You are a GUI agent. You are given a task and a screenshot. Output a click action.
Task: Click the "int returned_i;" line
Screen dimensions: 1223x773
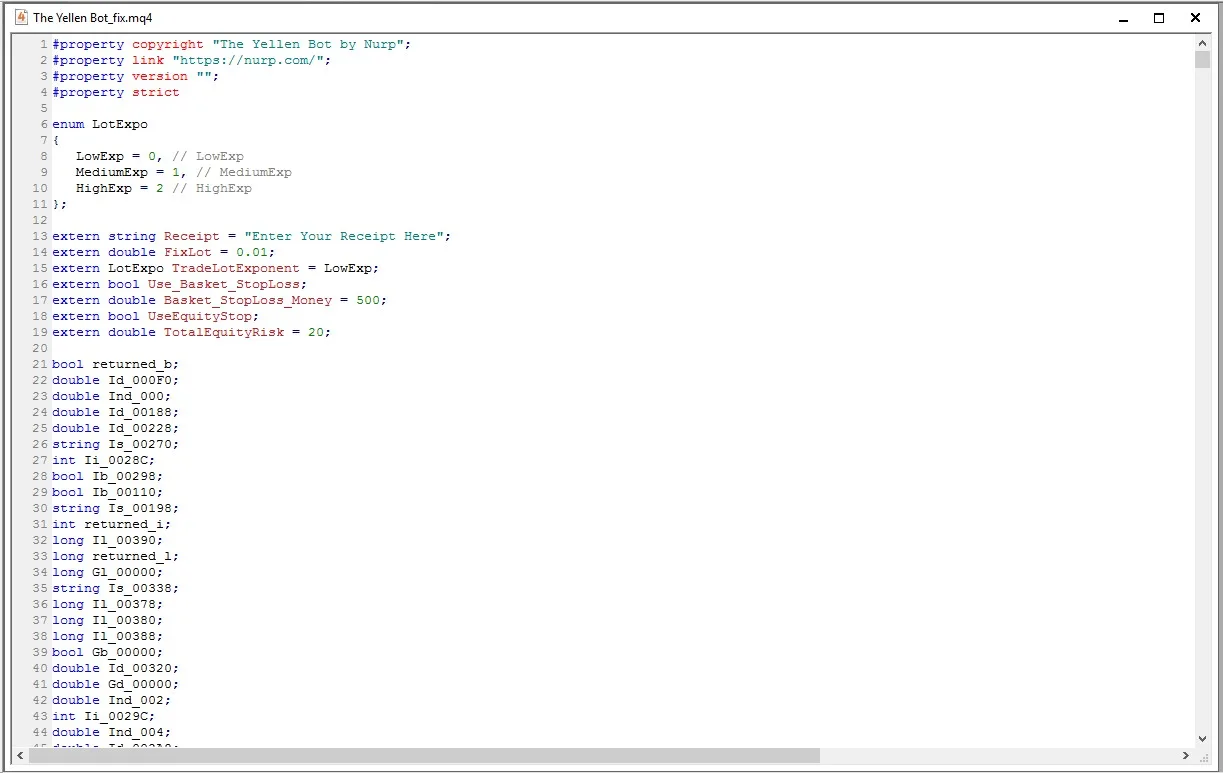[112, 524]
